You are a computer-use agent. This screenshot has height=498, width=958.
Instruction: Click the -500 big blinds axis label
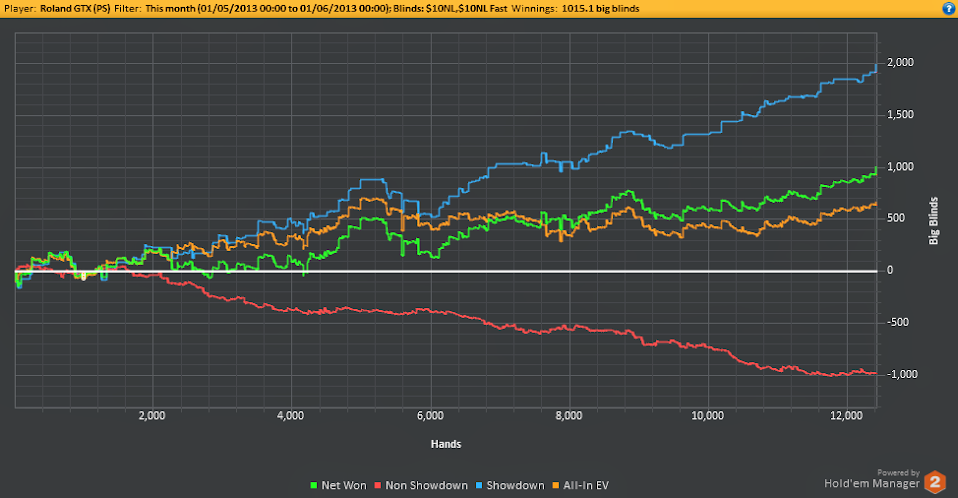tap(898, 322)
